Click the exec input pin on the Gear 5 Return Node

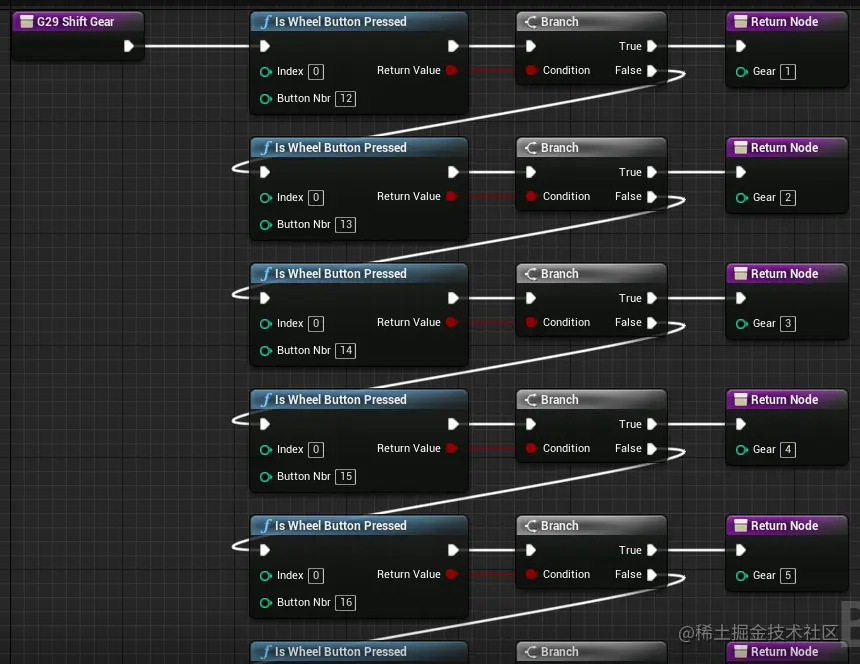coord(741,550)
